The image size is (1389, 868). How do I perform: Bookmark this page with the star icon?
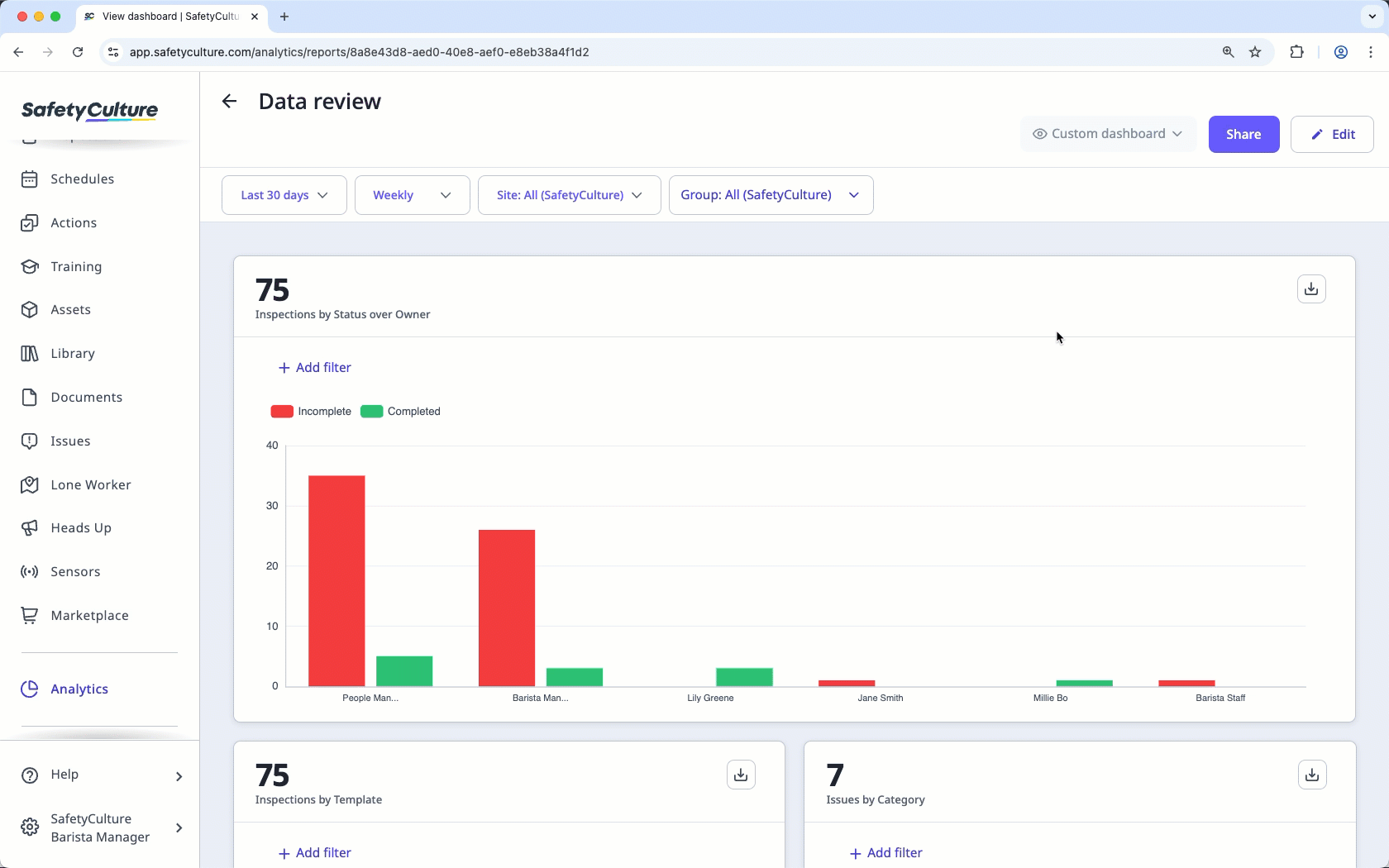[x=1255, y=52]
